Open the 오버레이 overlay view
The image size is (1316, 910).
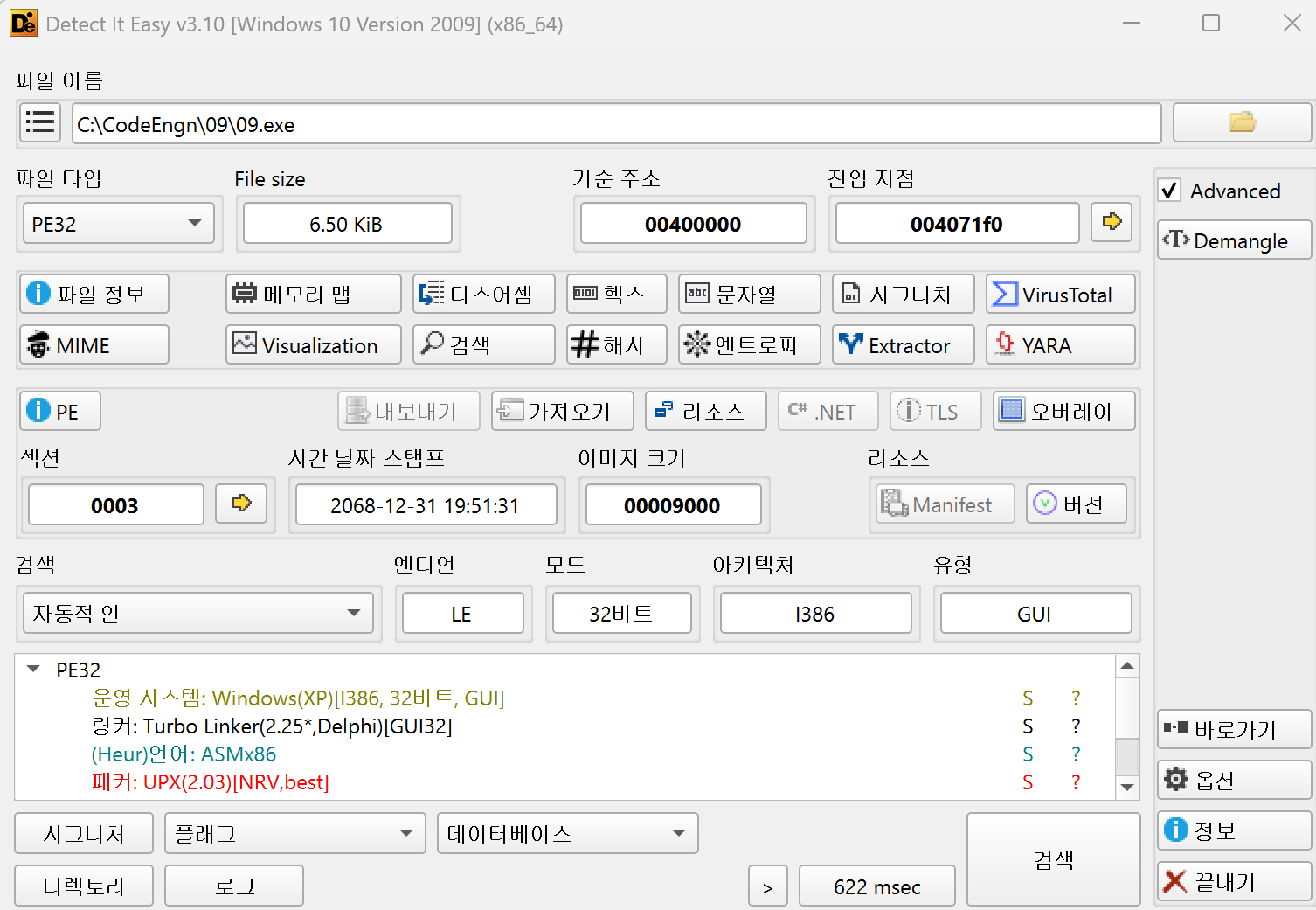coord(1064,411)
